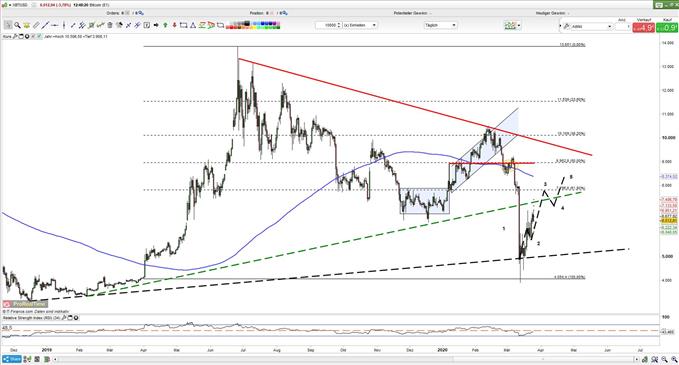Open Kurs settings wrench icon
The height and width of the screenshot is (365, 679).
15,36
